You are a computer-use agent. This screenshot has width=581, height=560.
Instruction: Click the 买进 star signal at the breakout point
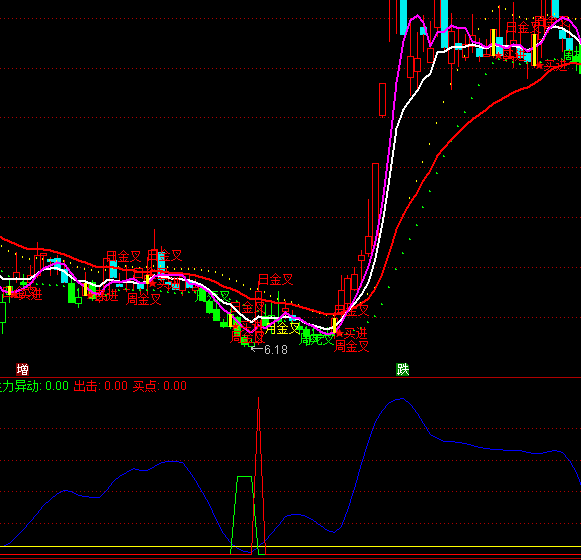click(x=351, y=333)
